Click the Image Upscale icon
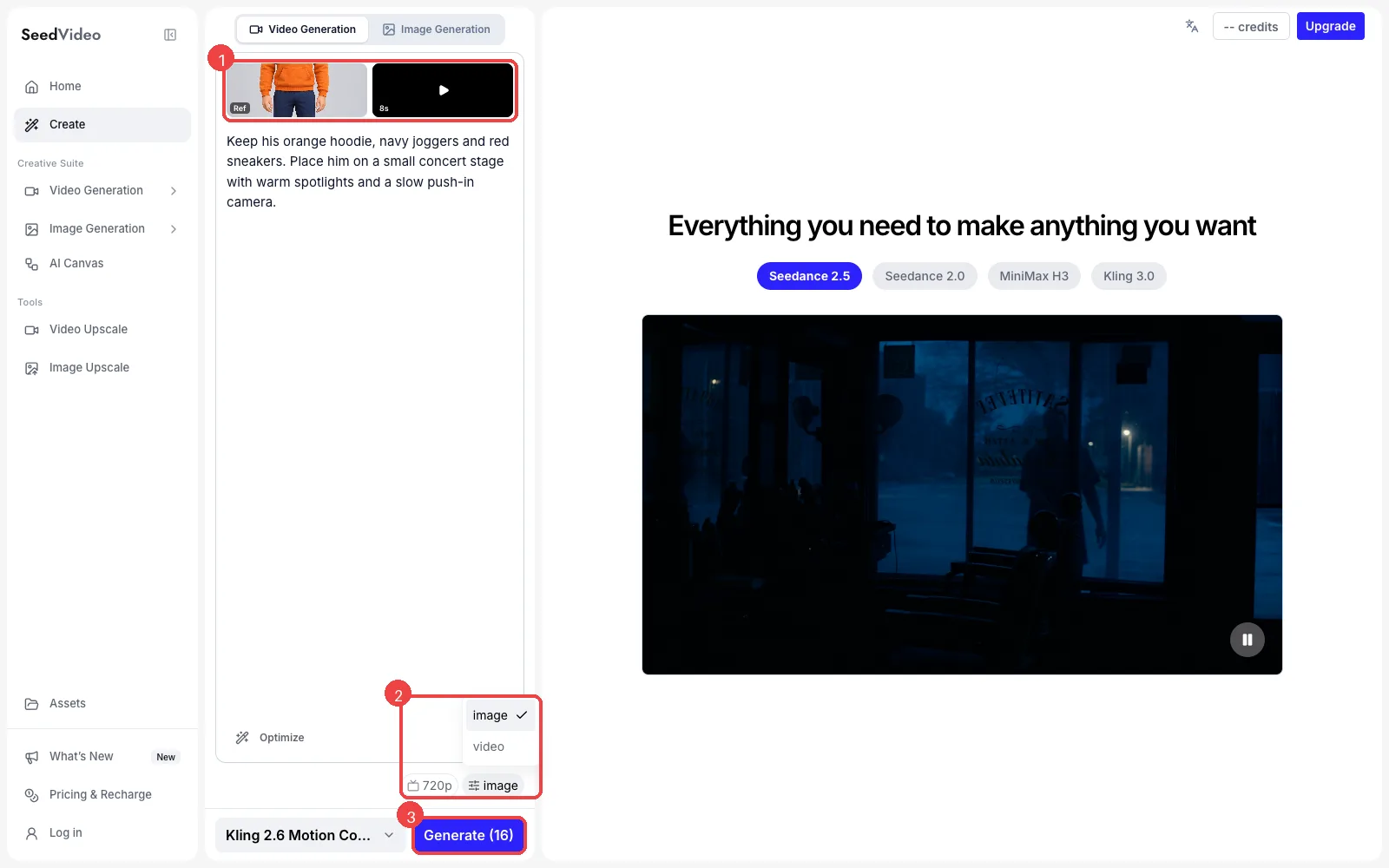This screenshot has width=1389, height=868. [x=32, y=368]
